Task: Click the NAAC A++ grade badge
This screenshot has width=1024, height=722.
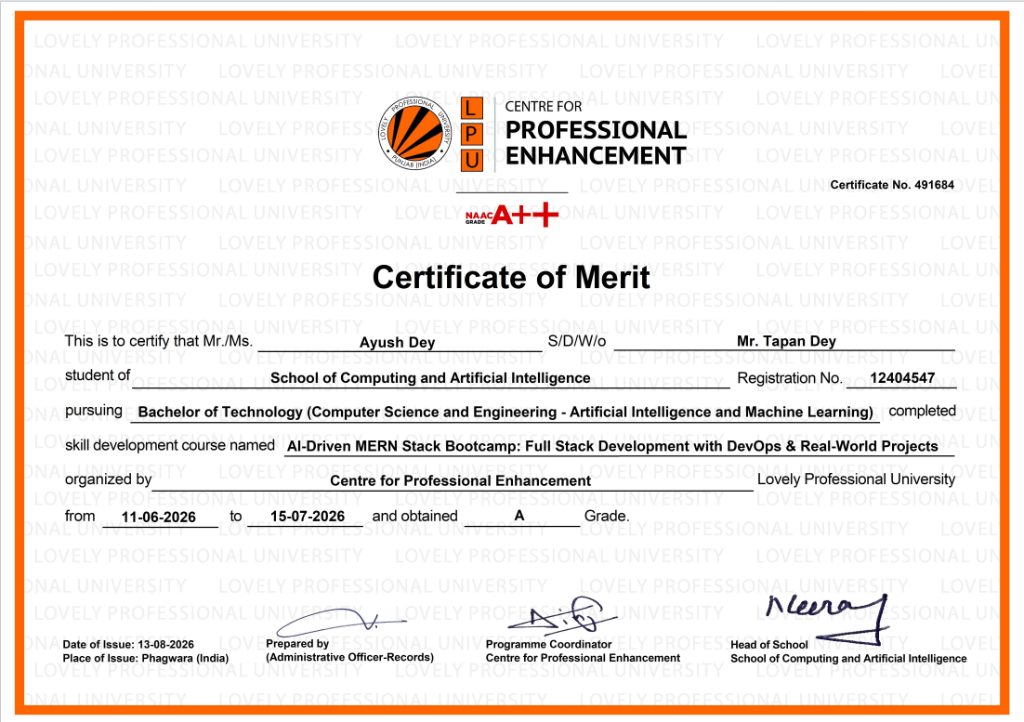Action: [x=512, y=214]
